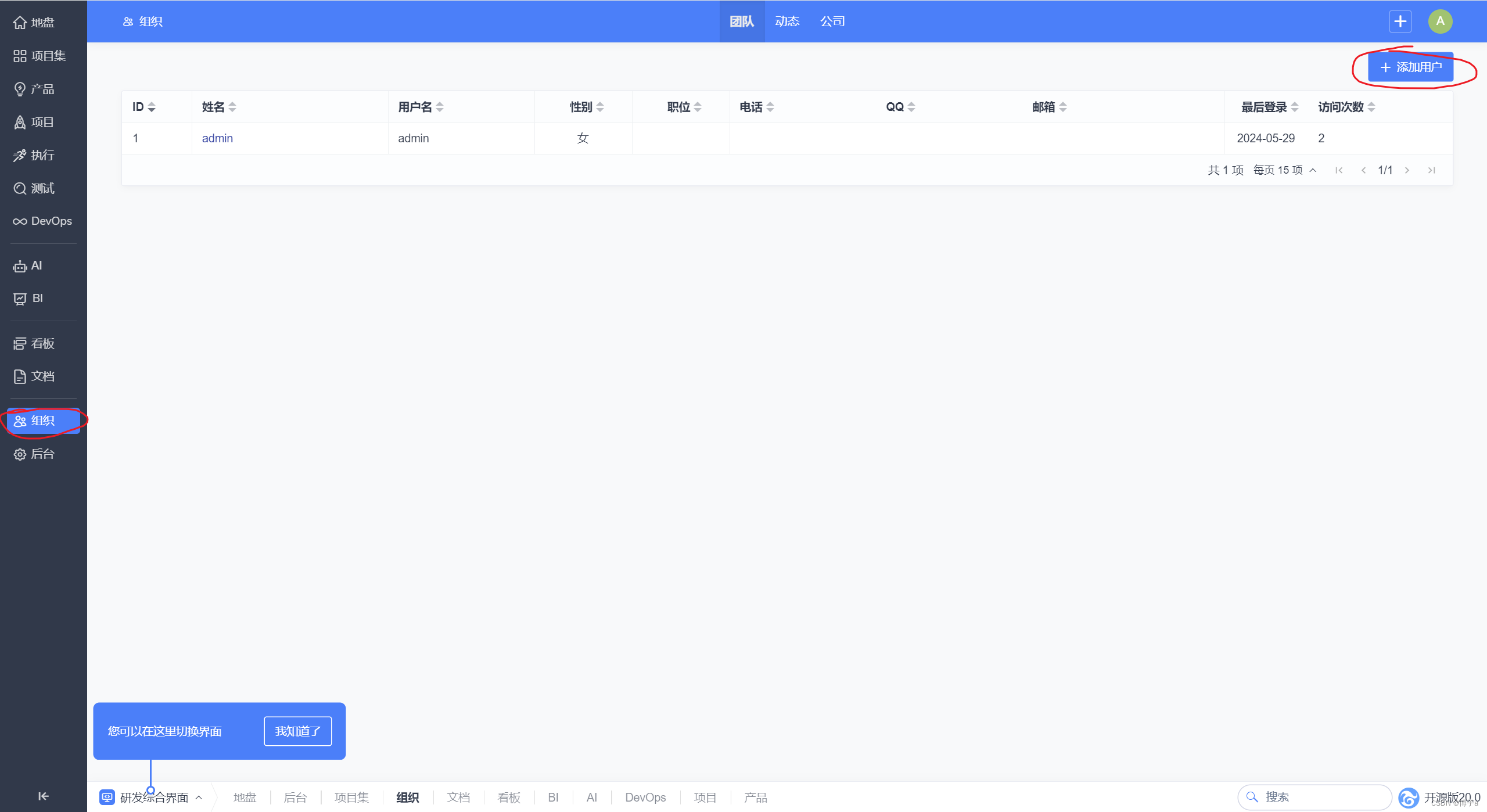Expand the 研发综合界面 interface switcher
1487x812 pixels.
pyautogui.click(x=153, y=797)
